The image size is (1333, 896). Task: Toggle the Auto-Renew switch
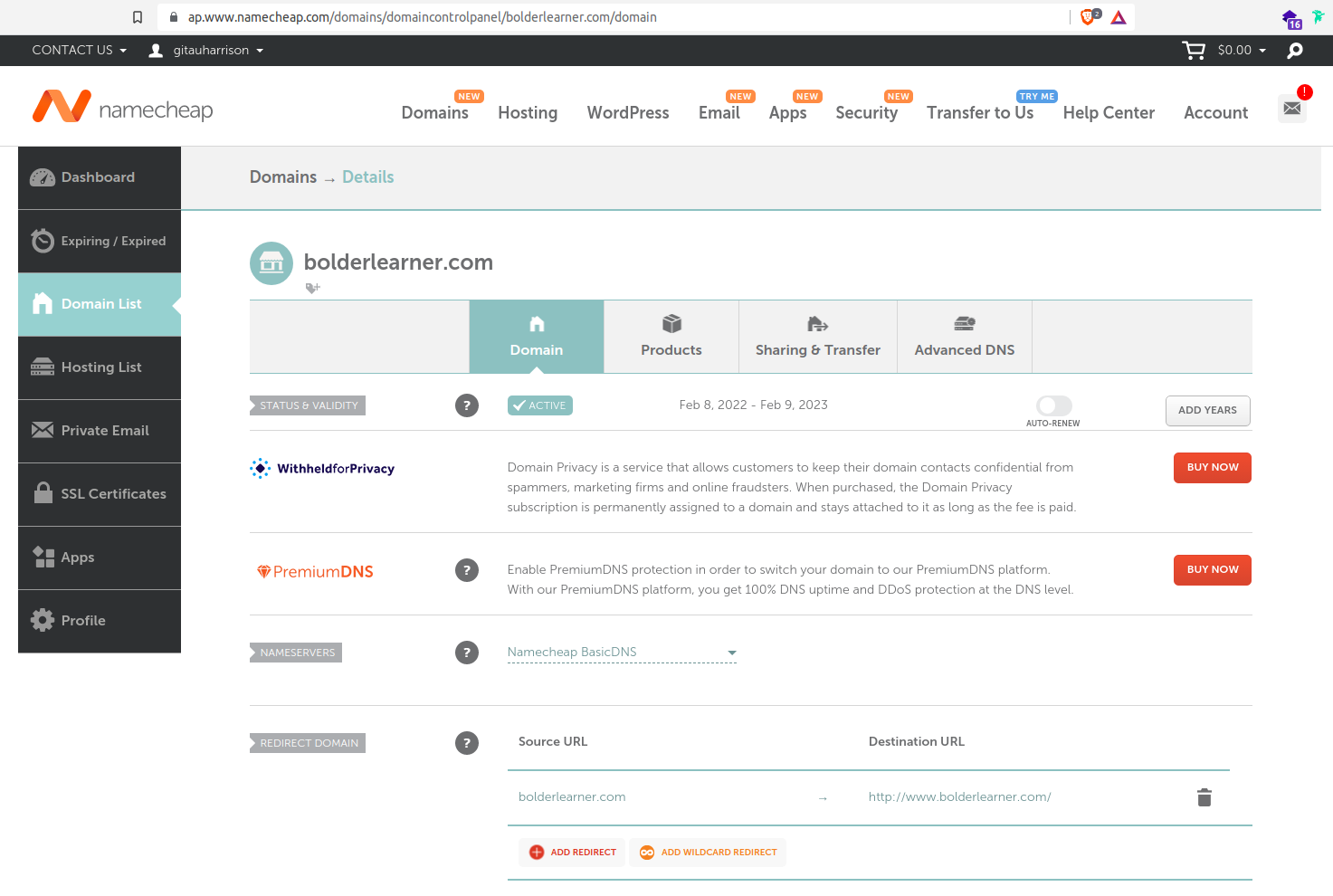coord(1054,405)
